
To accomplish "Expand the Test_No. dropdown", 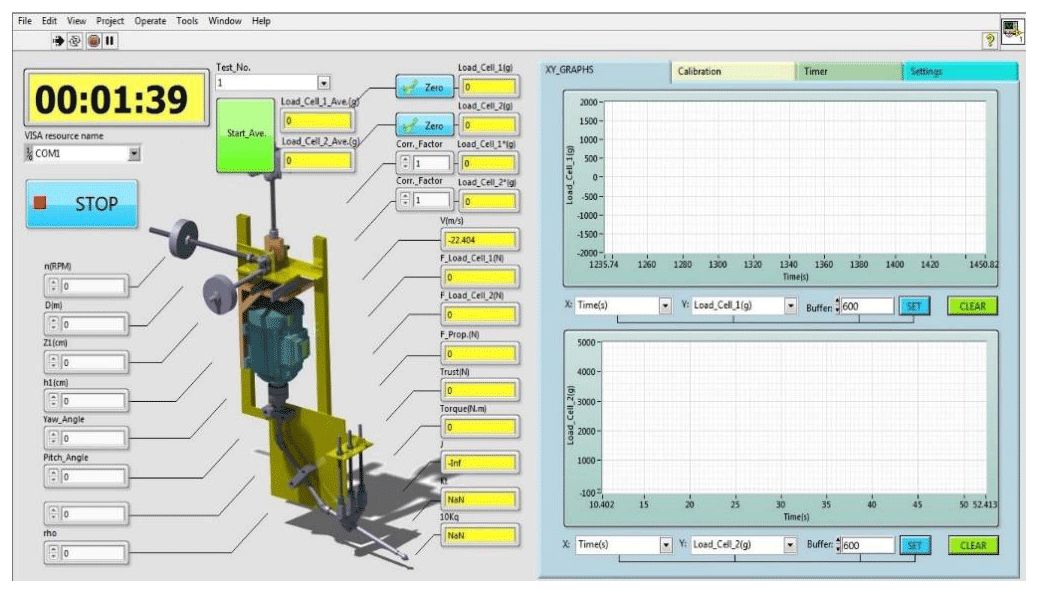I will [323, 83].
